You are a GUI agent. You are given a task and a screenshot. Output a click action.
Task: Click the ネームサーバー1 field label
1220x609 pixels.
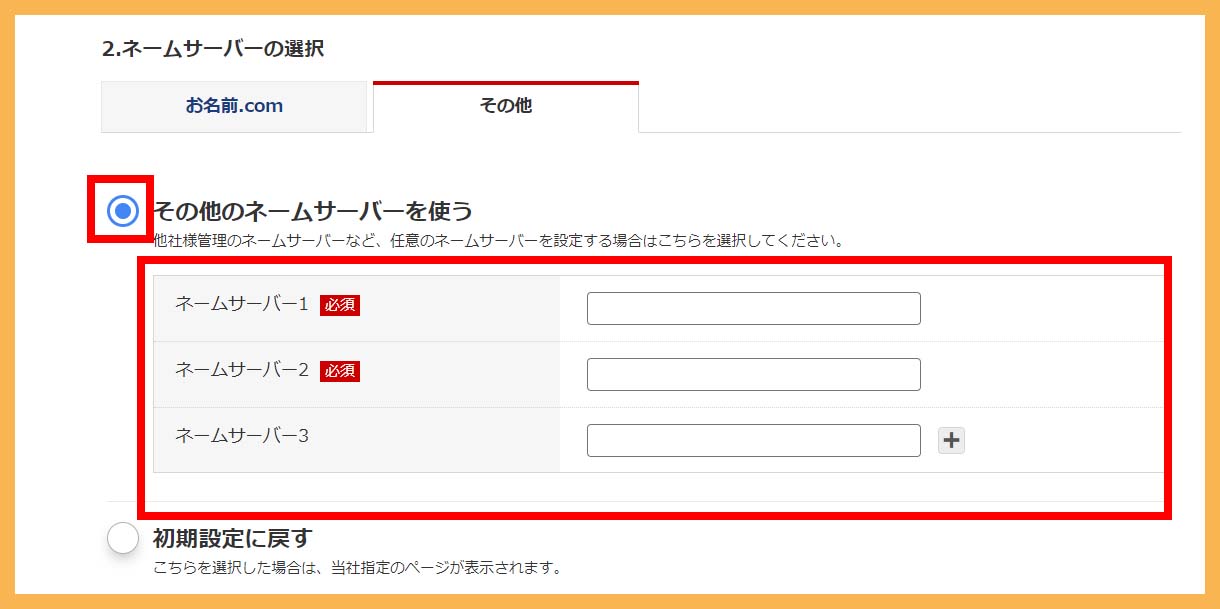point(241,305)
